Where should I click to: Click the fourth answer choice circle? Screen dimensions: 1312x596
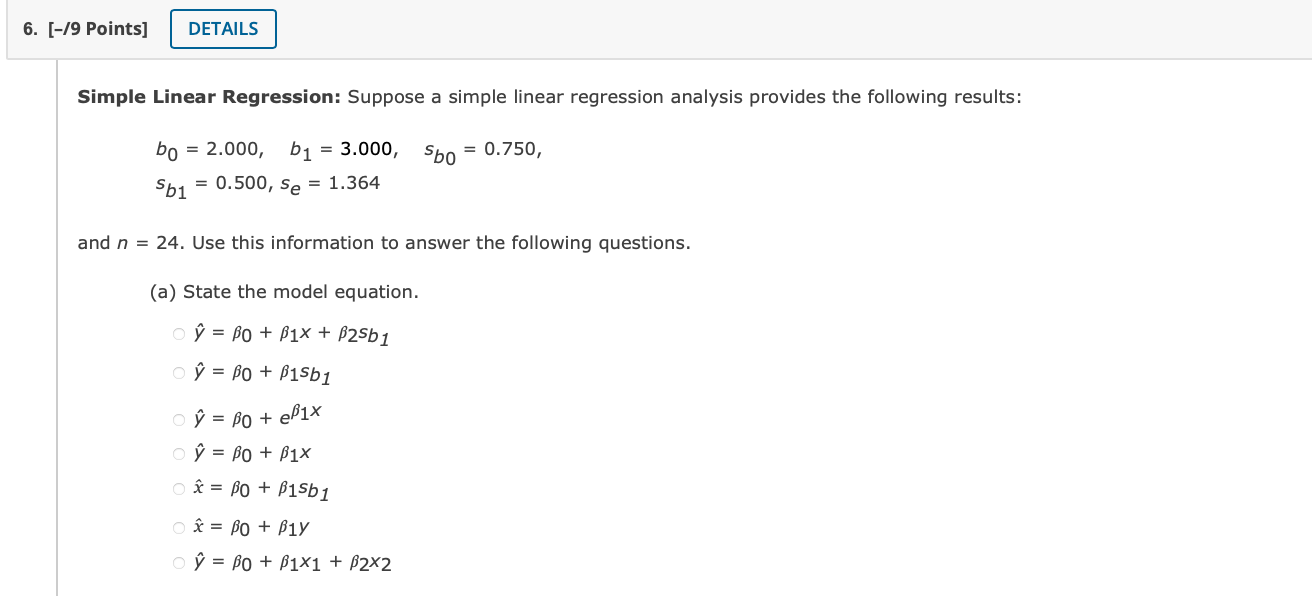pos(178,453)
